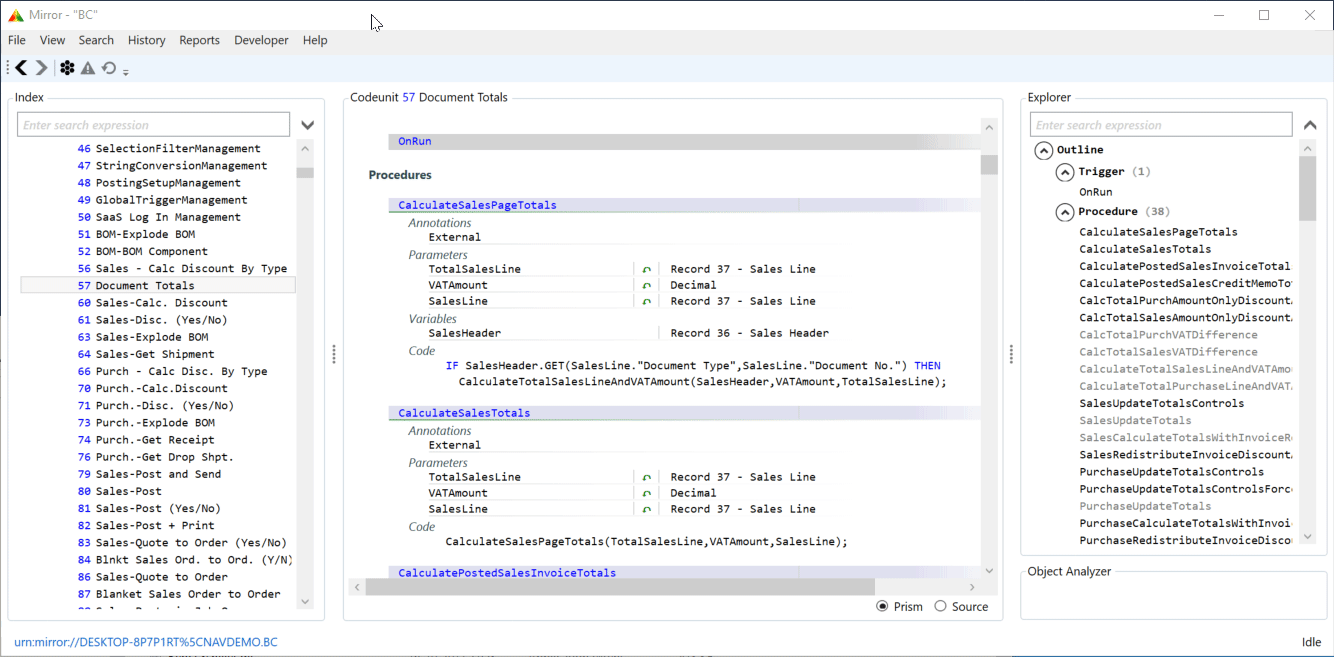Screen dimensions: 1334x657
Task: Click var arrow icon beside TotalSalesLine under CalculateSalesTotals
Action: pyautogui.click(x=646, y=477)
